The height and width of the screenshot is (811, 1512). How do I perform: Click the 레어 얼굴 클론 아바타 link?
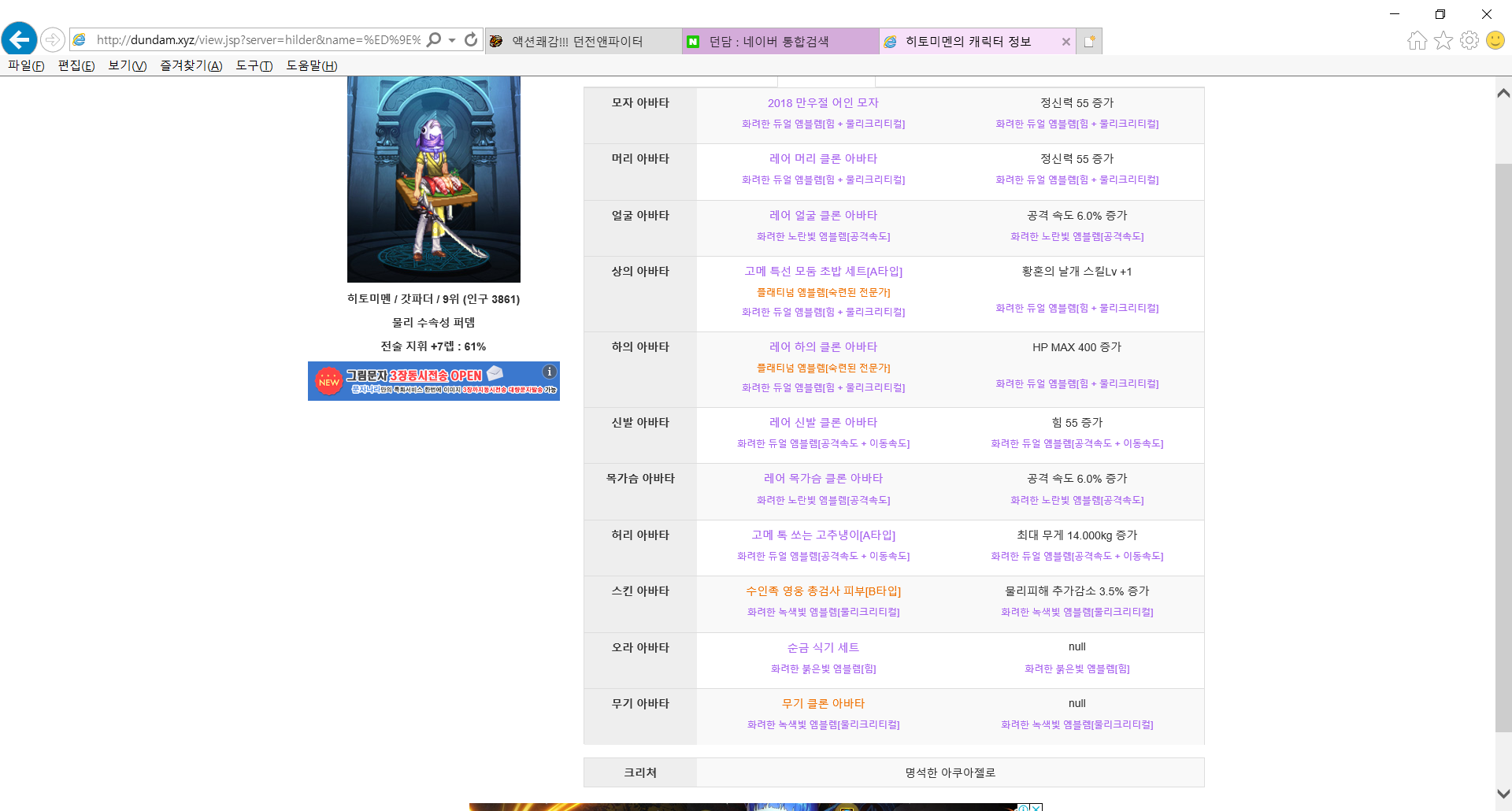[823, 216]
